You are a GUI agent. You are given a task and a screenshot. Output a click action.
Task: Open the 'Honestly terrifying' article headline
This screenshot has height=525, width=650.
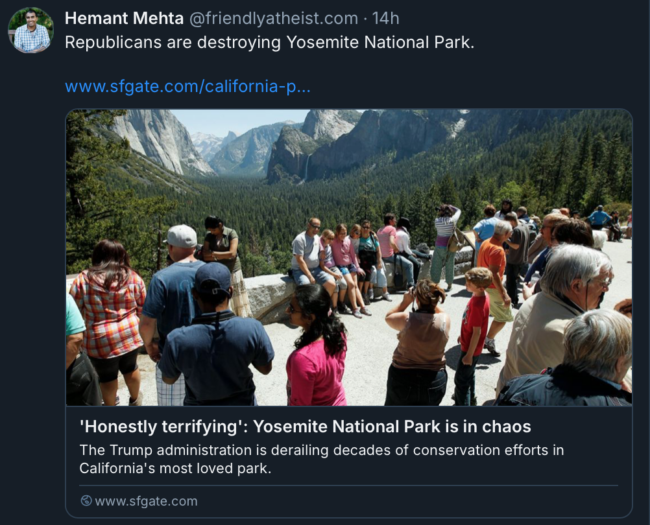(x=305, y=426)
